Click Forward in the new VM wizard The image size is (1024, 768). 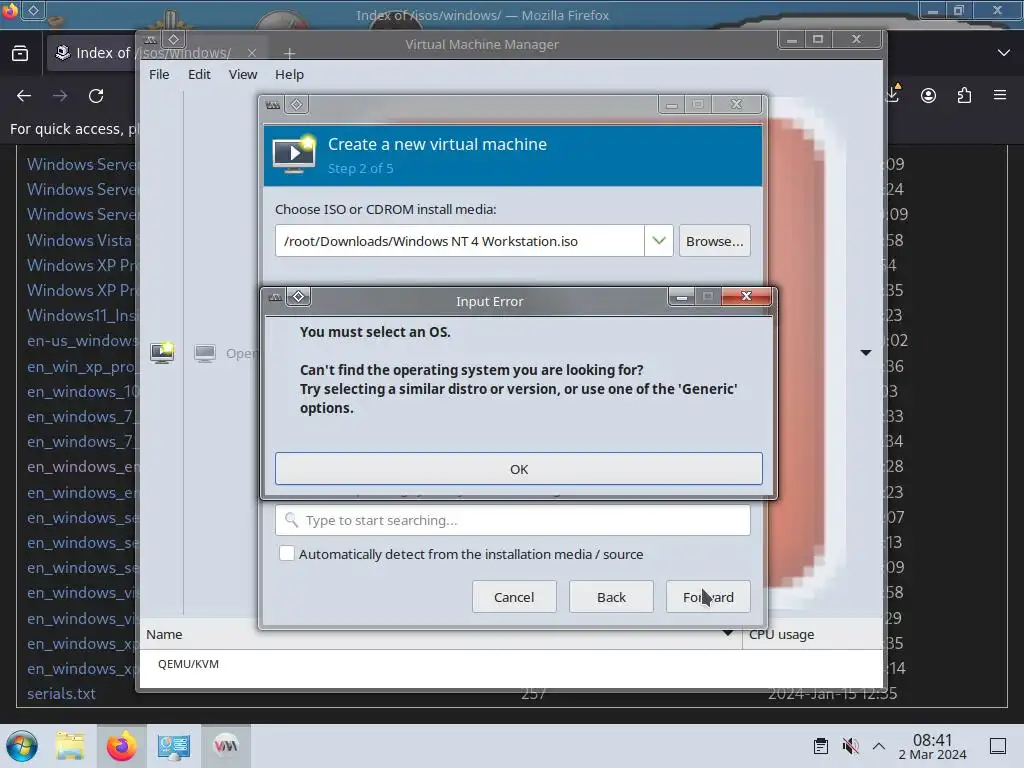708,597
